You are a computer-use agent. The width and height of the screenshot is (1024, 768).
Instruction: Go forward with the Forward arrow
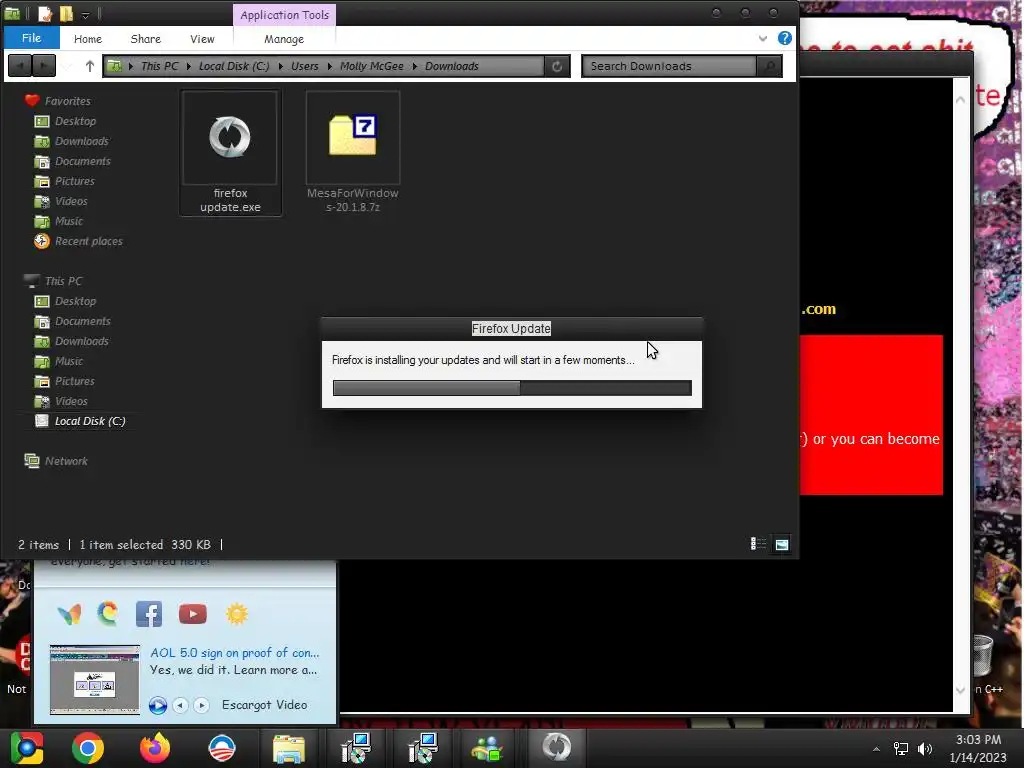point(44,66)
